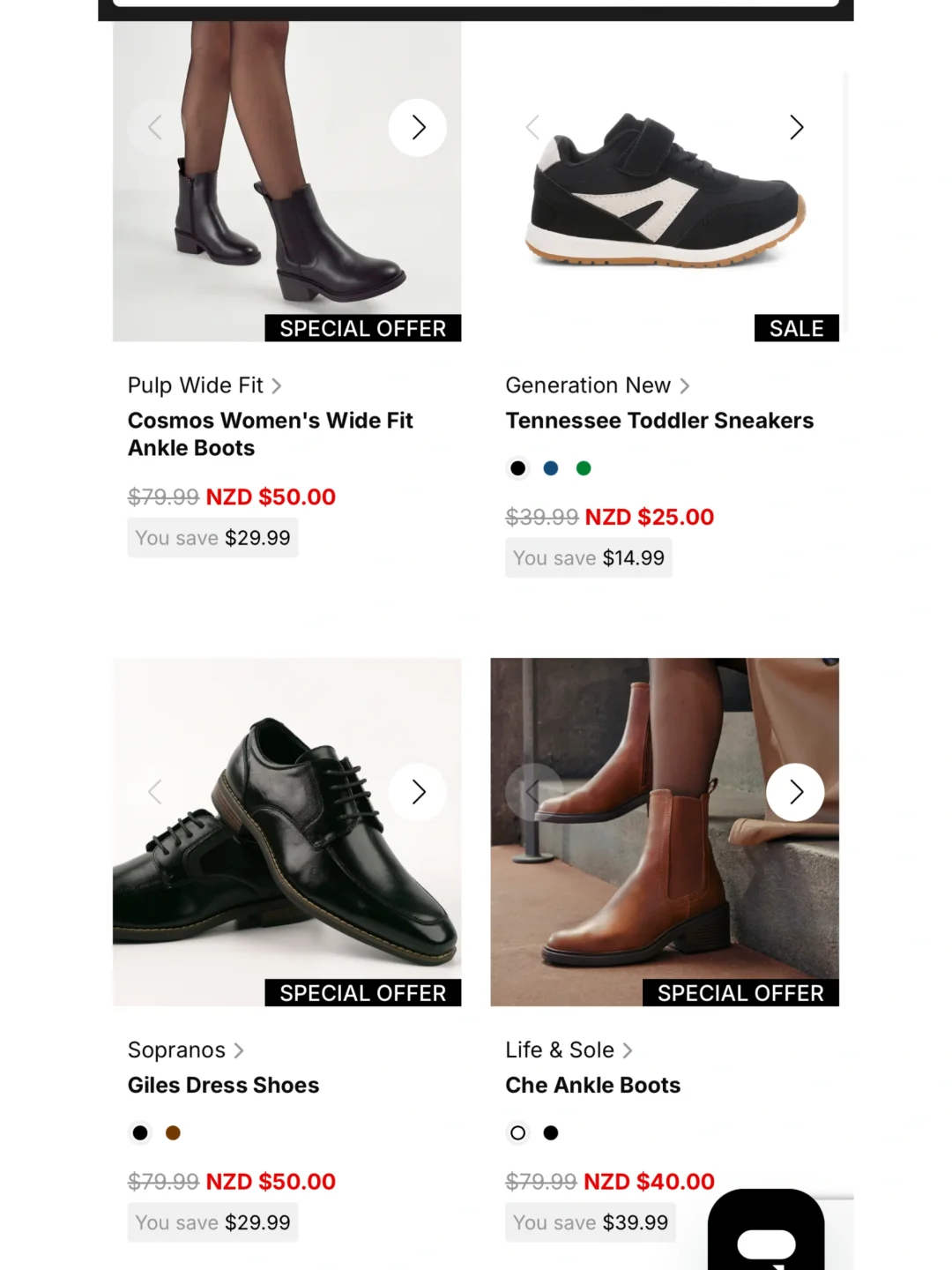Select green color for Tennessee Toddler Sneakers
The width and height of the screenshot is (952, 1270).
coord(584,468)
